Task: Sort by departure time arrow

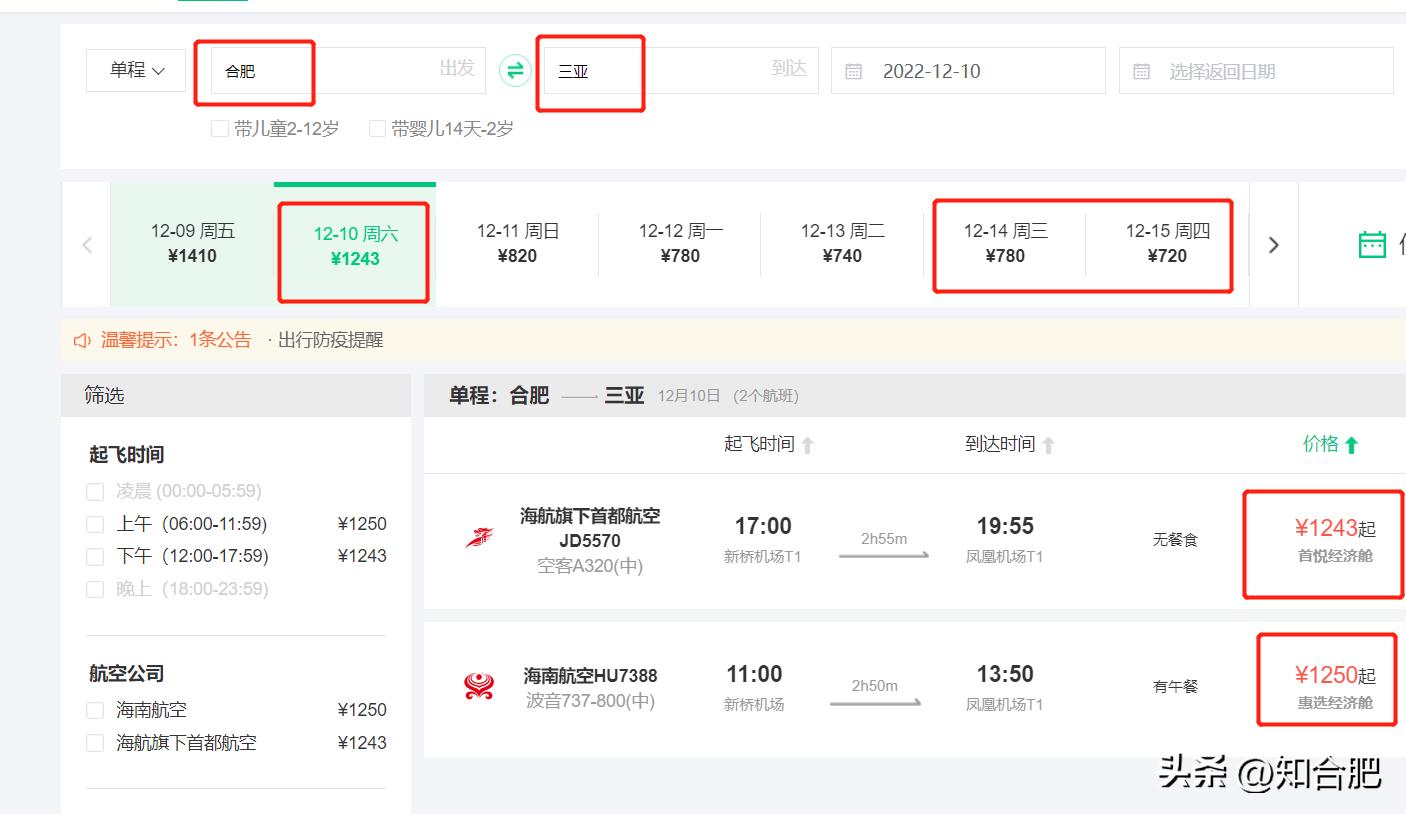Action: 808,445
